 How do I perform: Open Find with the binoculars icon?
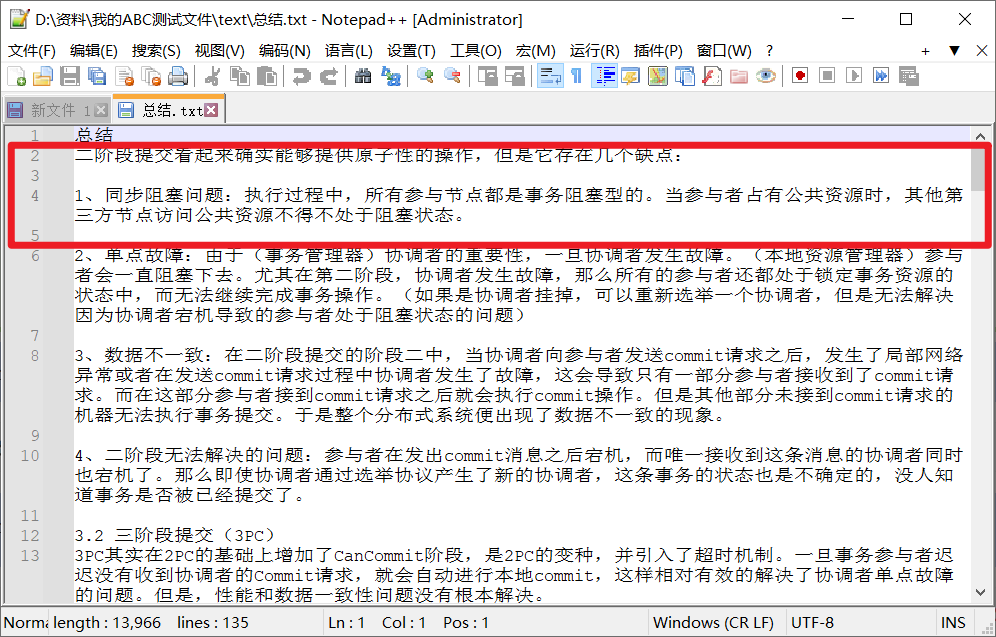coord(363,76)
